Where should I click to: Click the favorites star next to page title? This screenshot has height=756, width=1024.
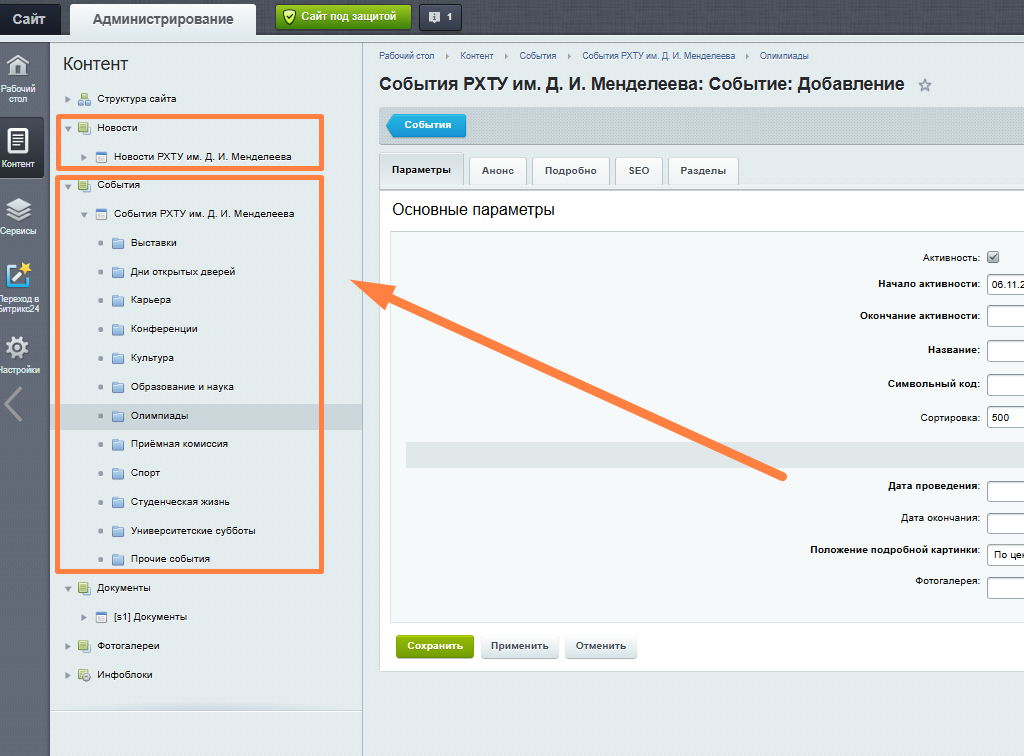[x=925, y=86]
